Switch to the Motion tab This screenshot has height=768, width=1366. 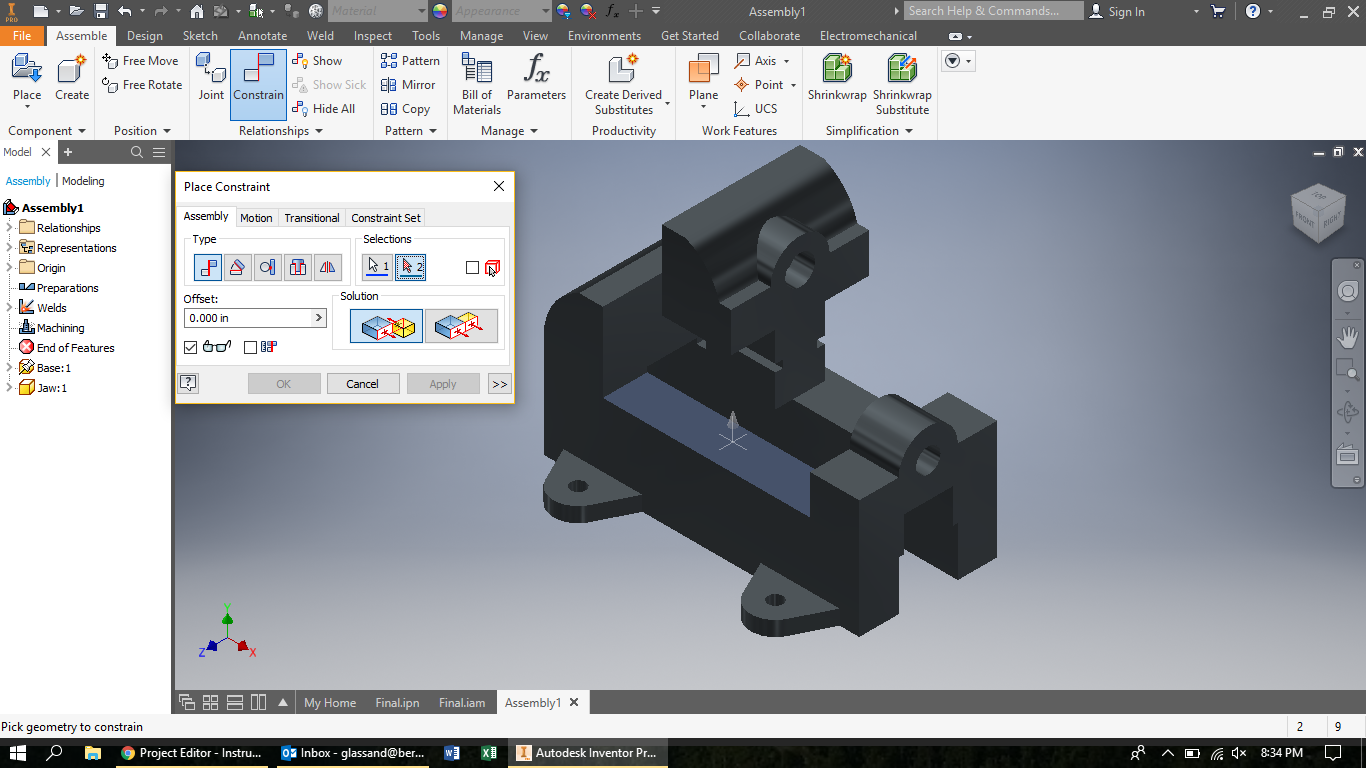tap(256, 217)
